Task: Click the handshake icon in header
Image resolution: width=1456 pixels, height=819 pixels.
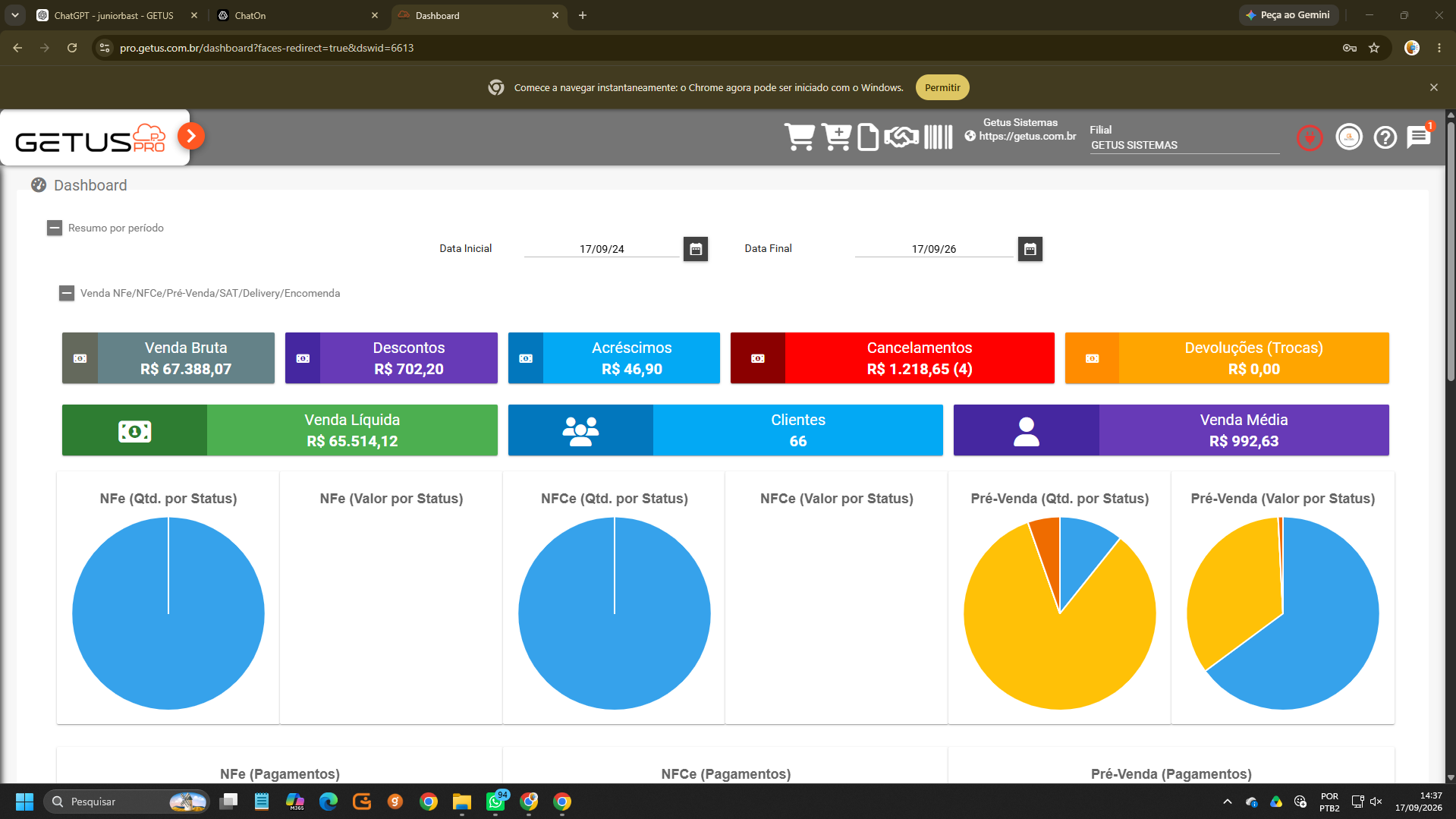Action: tap(901, 137)
